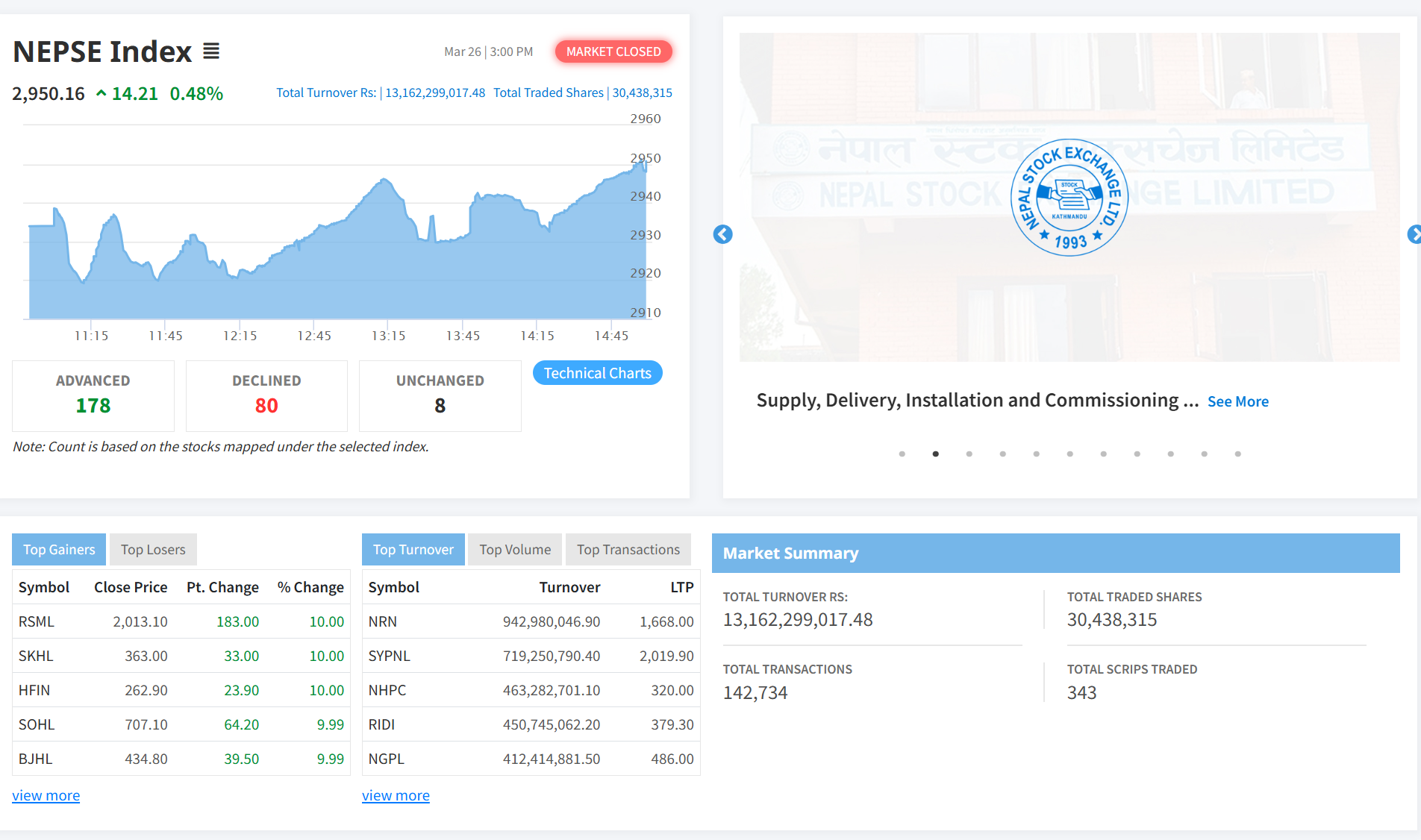Screen dimensions: 1421x840
Task: Click view more under Top Turnover table
Action: 396,795
